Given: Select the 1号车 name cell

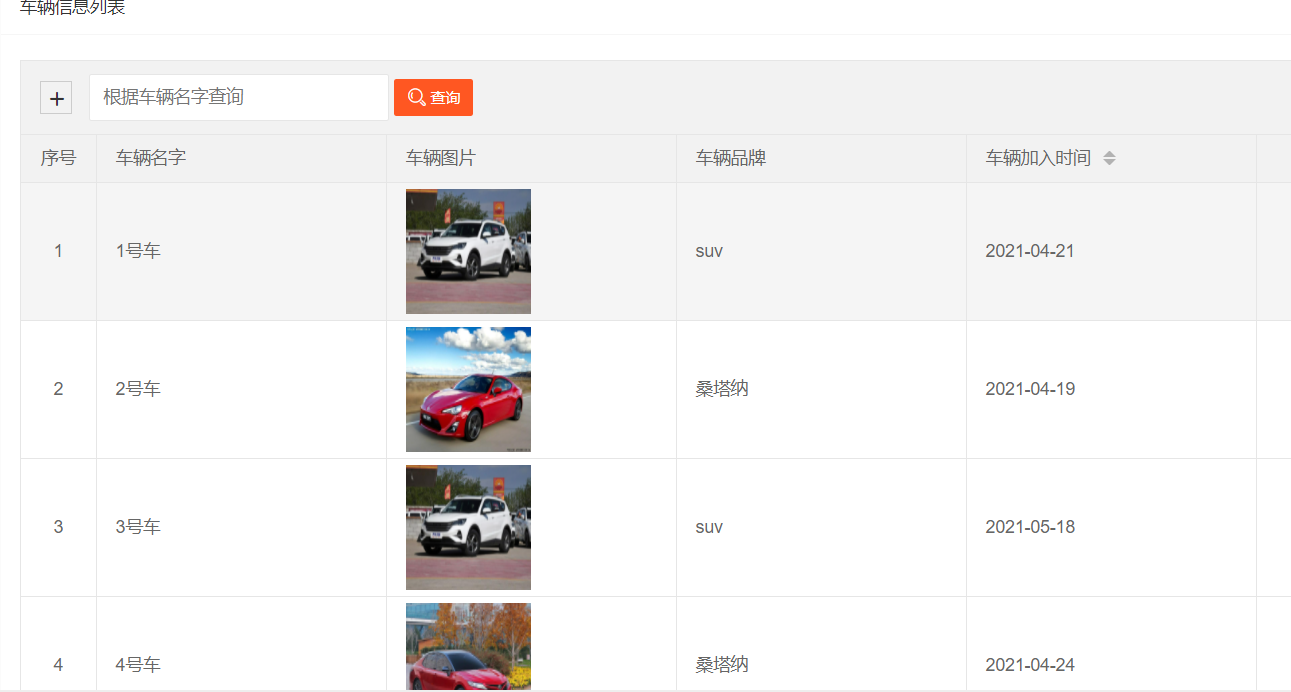Looking at the screenshot, I should click(137, 251).
